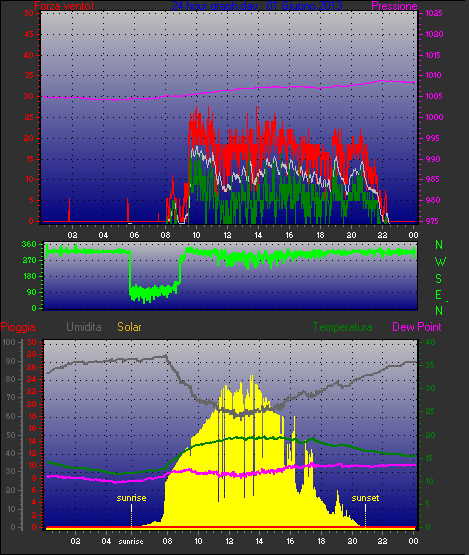Click the Solar legend label
Viewport: 469px width, 555px height.
tap(129, 327)
